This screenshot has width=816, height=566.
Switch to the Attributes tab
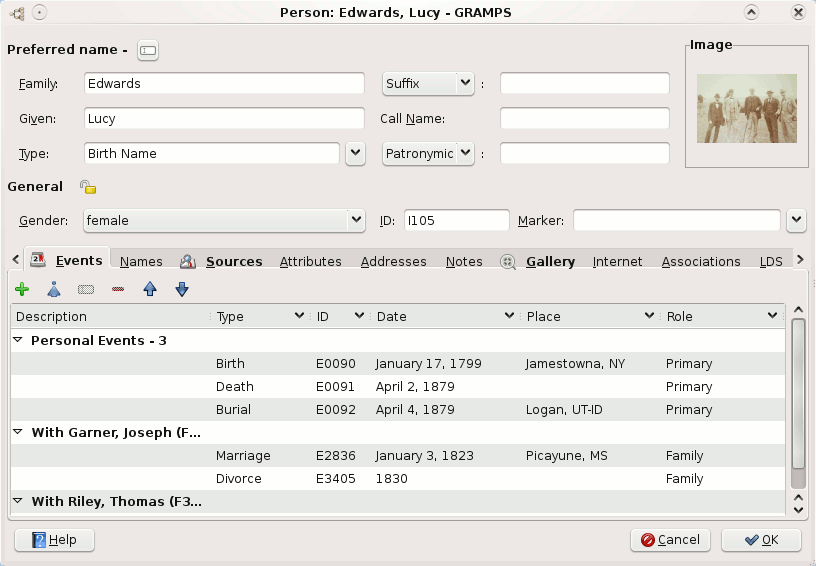[311, 262]
